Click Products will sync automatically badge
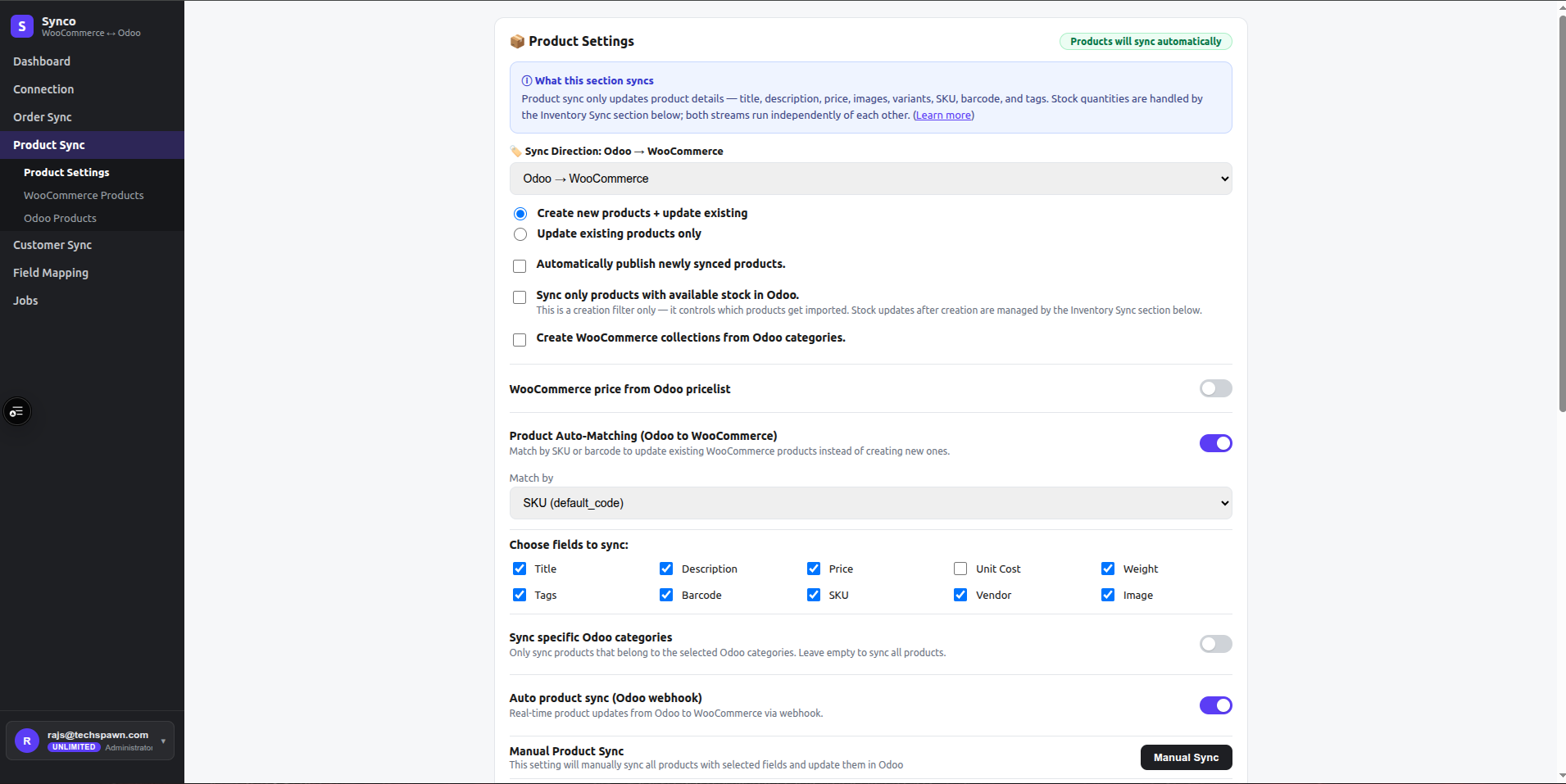This screenshot has height=784, width=1566. point(1146,42)
